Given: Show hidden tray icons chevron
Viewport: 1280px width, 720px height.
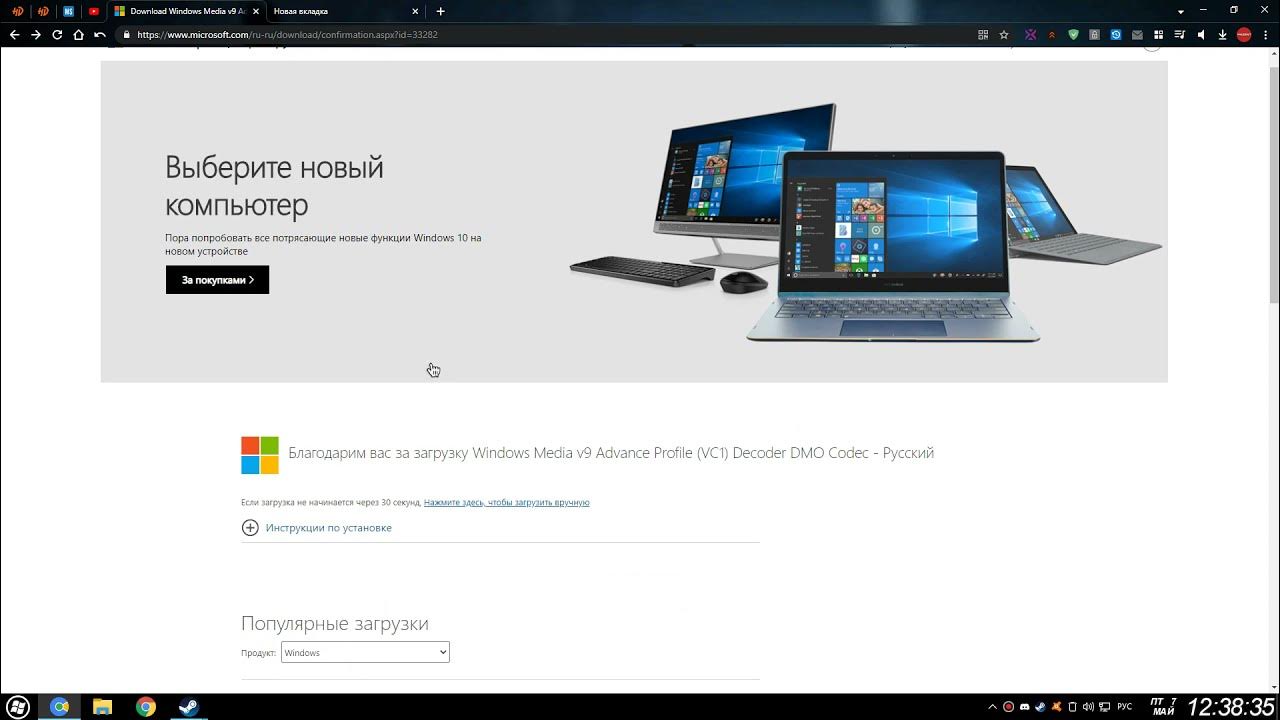Looking at the screenshot, I should pyautogui.click(x=992, y=707).
